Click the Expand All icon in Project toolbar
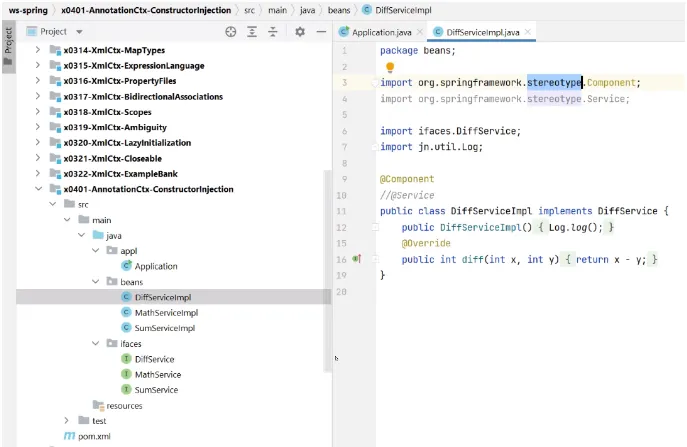The height and width of the screenshot is (447, 687). point(252,32)
